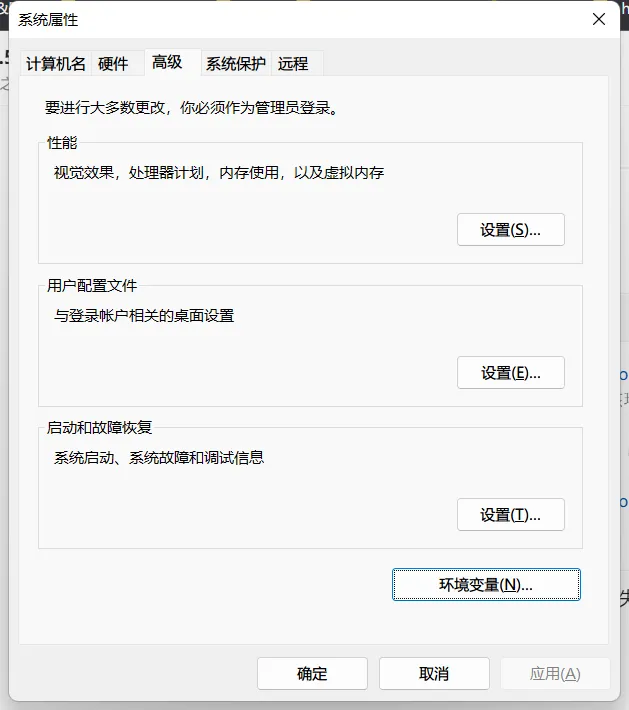Click the 视觉效果 description text

coord(219,173)
